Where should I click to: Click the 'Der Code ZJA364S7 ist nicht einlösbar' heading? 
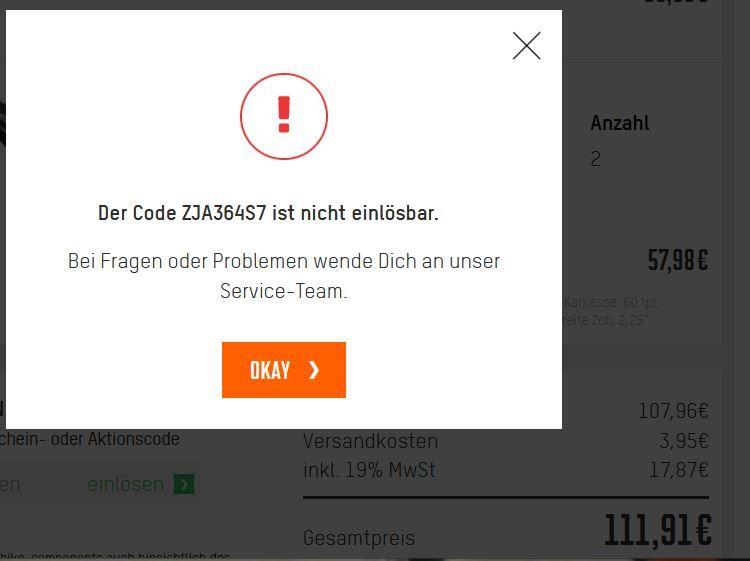(x=268, y=213)
